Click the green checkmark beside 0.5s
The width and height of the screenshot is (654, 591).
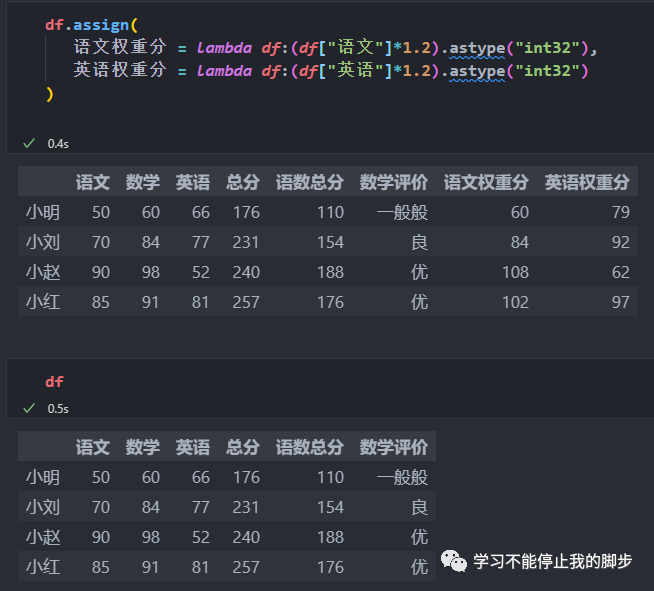click(29, 408)
